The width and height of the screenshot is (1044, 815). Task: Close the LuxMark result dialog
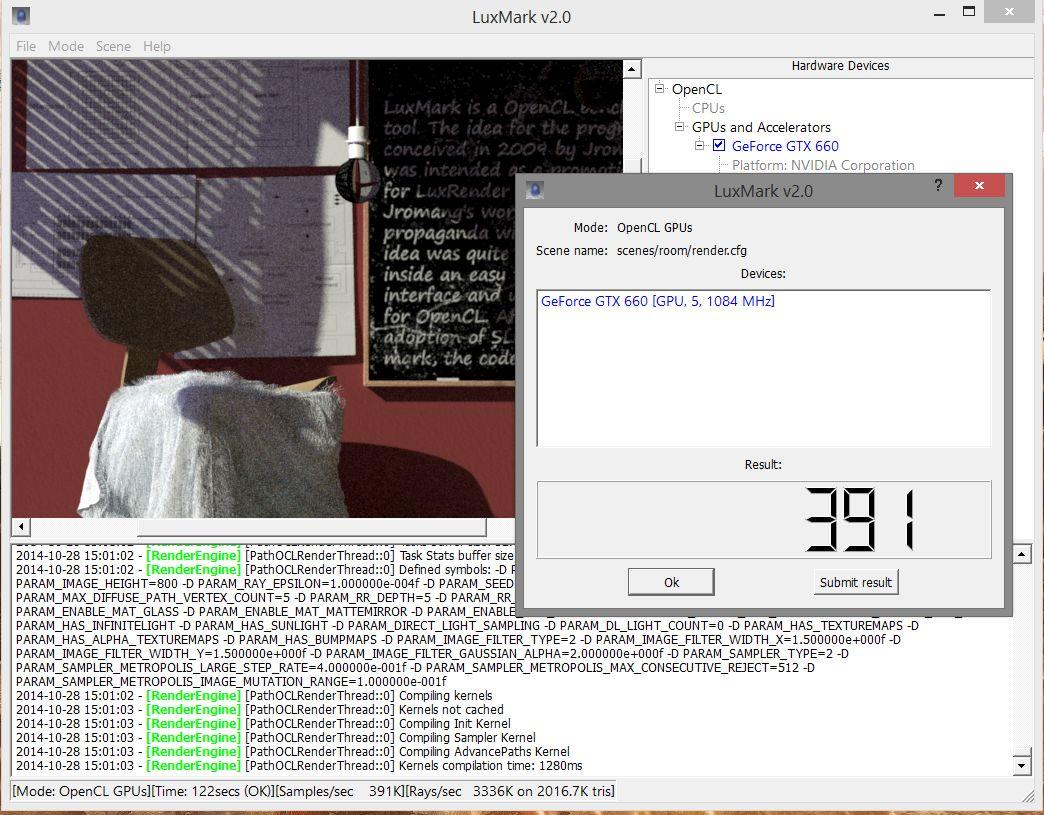979,186
